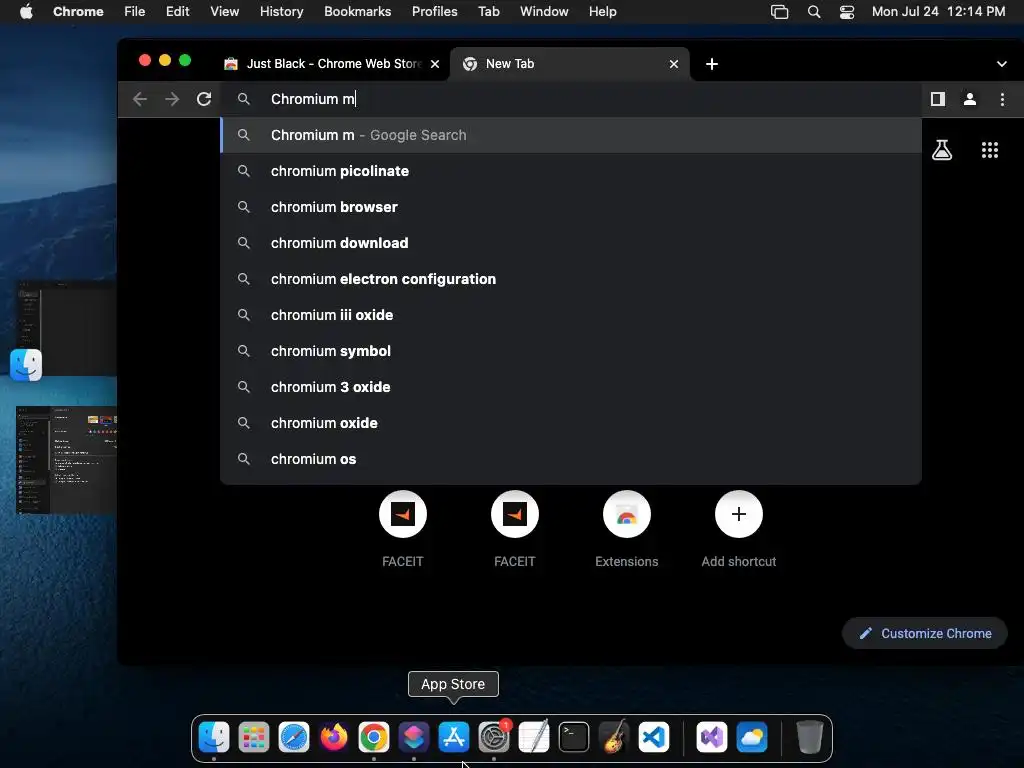Open Launchpad from the Dock
The width and height of the screenshot is (1024, 768).
(254, 737)
